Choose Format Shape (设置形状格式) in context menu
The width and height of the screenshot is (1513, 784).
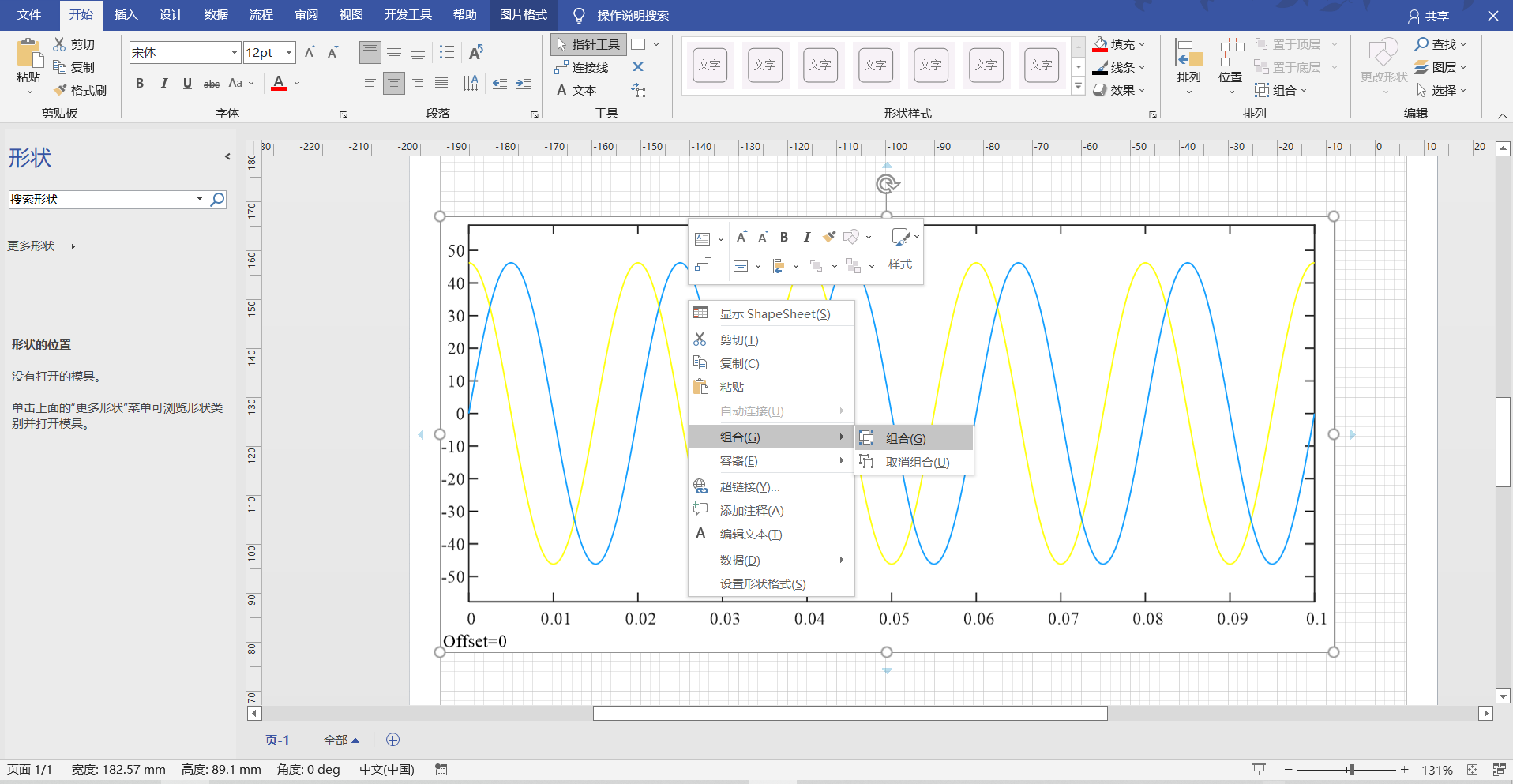point(772,583)
